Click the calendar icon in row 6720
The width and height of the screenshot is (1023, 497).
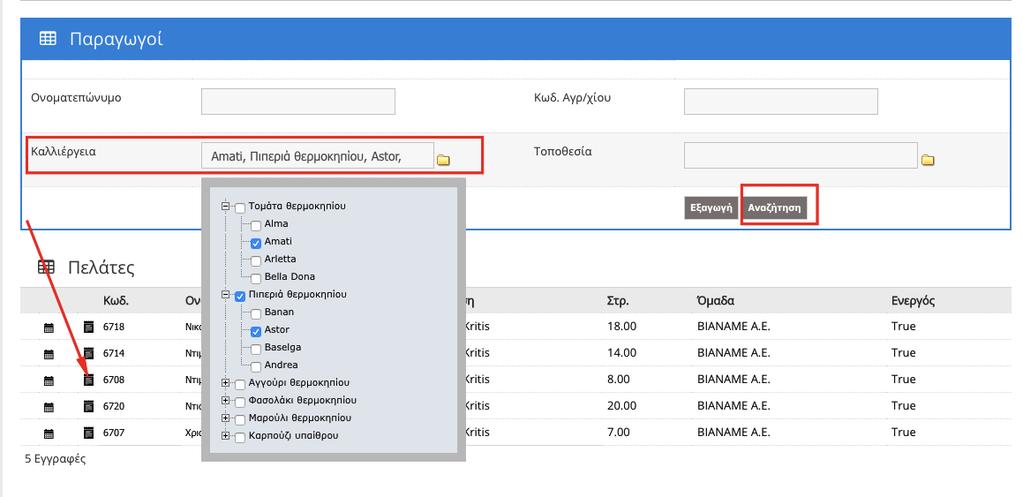pos(49,407)
